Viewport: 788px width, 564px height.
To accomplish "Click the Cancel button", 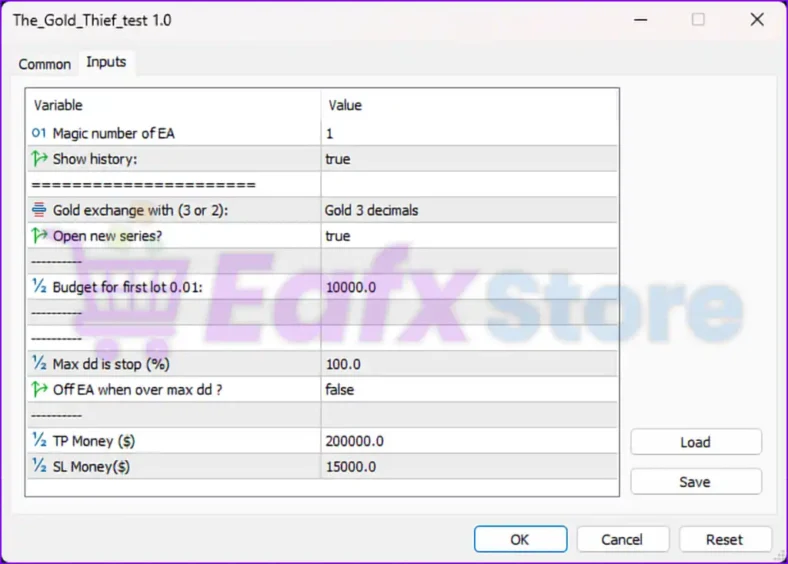I will [622, 539].
